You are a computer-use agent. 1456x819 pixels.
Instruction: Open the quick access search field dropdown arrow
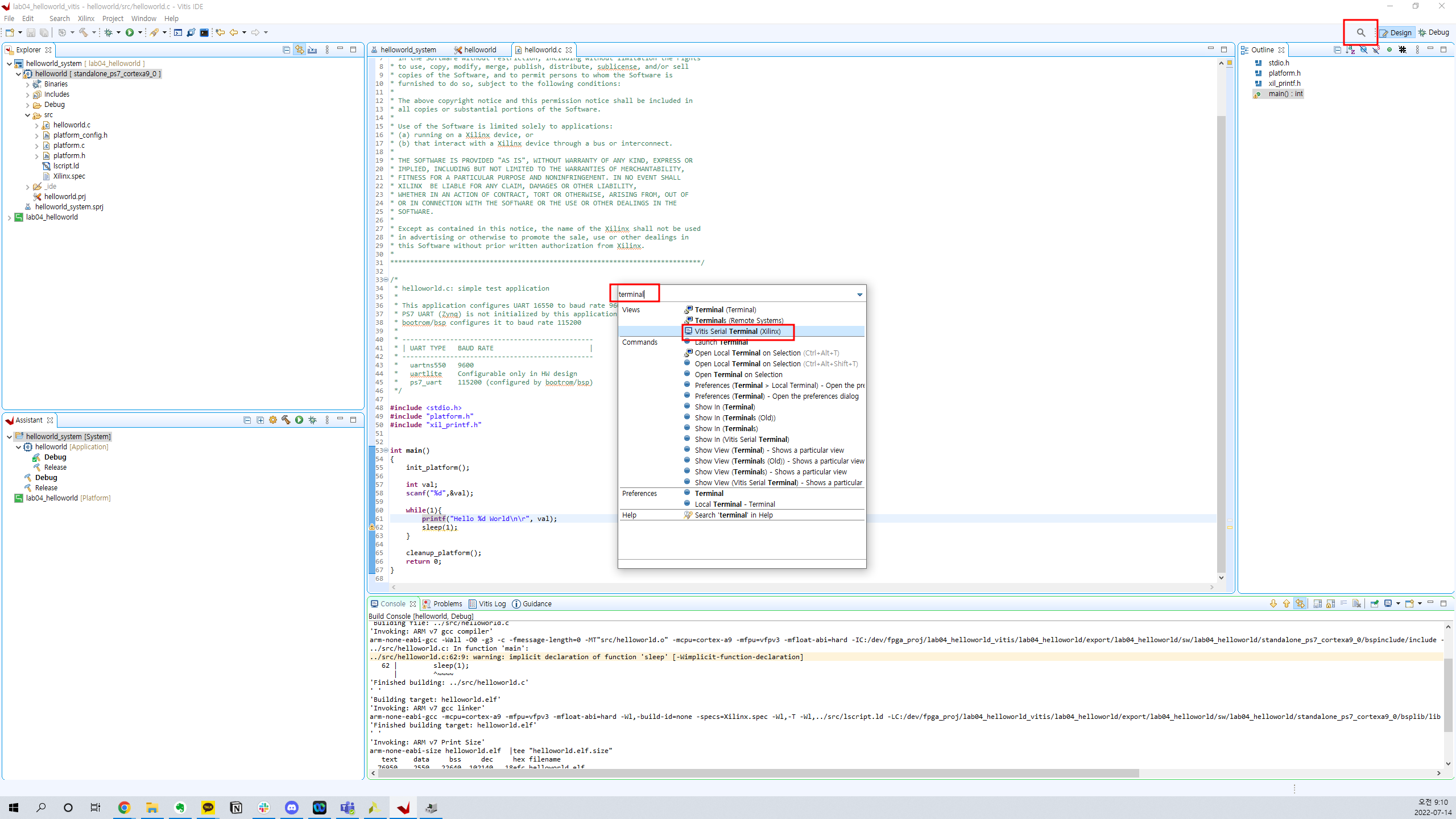click(x=859, y=295)
